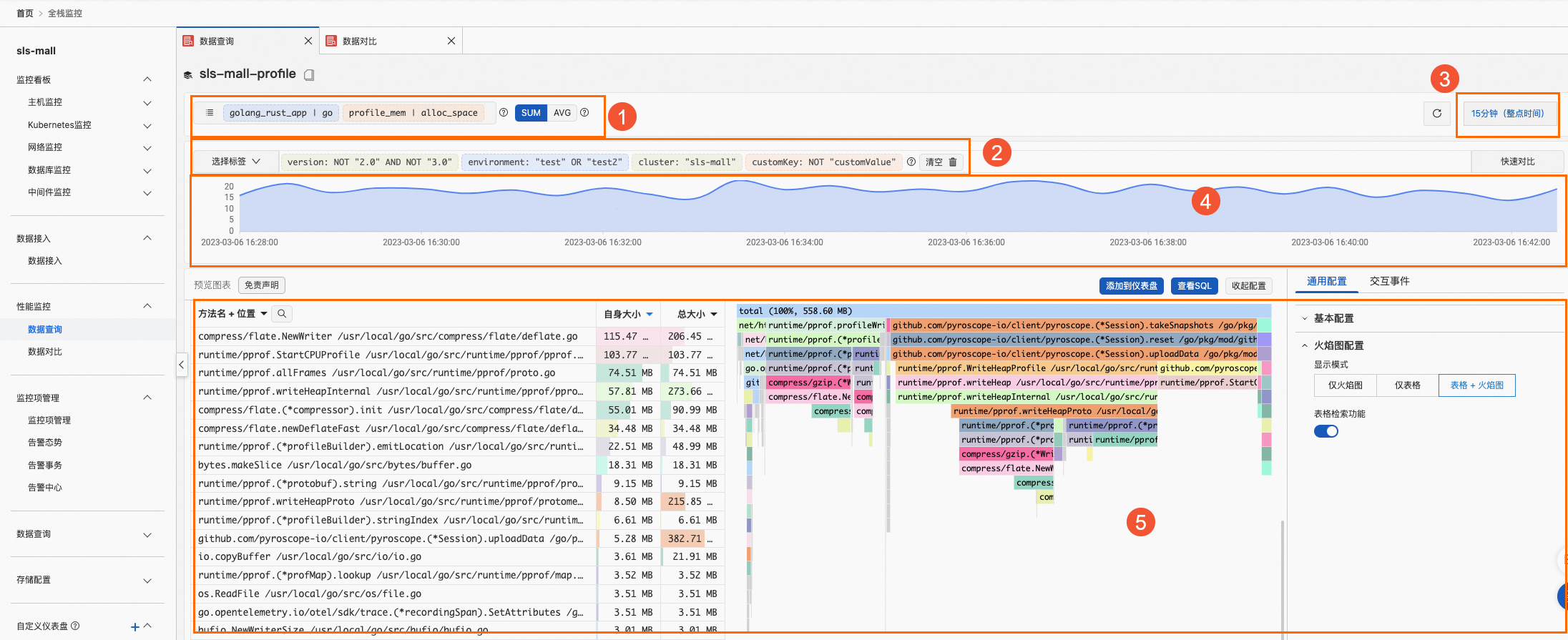The width and height of the screenshot is (1568, 640).
Task: Click 收起配置 button
Action: click(1248, 286)
